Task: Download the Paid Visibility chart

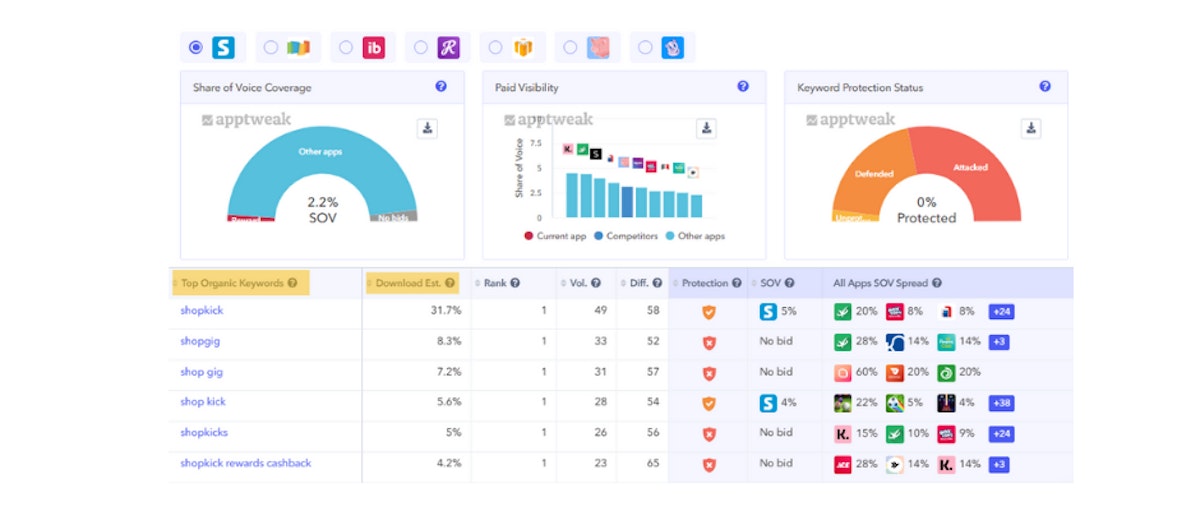Action: pyautogui.click(x=707, y=128)
